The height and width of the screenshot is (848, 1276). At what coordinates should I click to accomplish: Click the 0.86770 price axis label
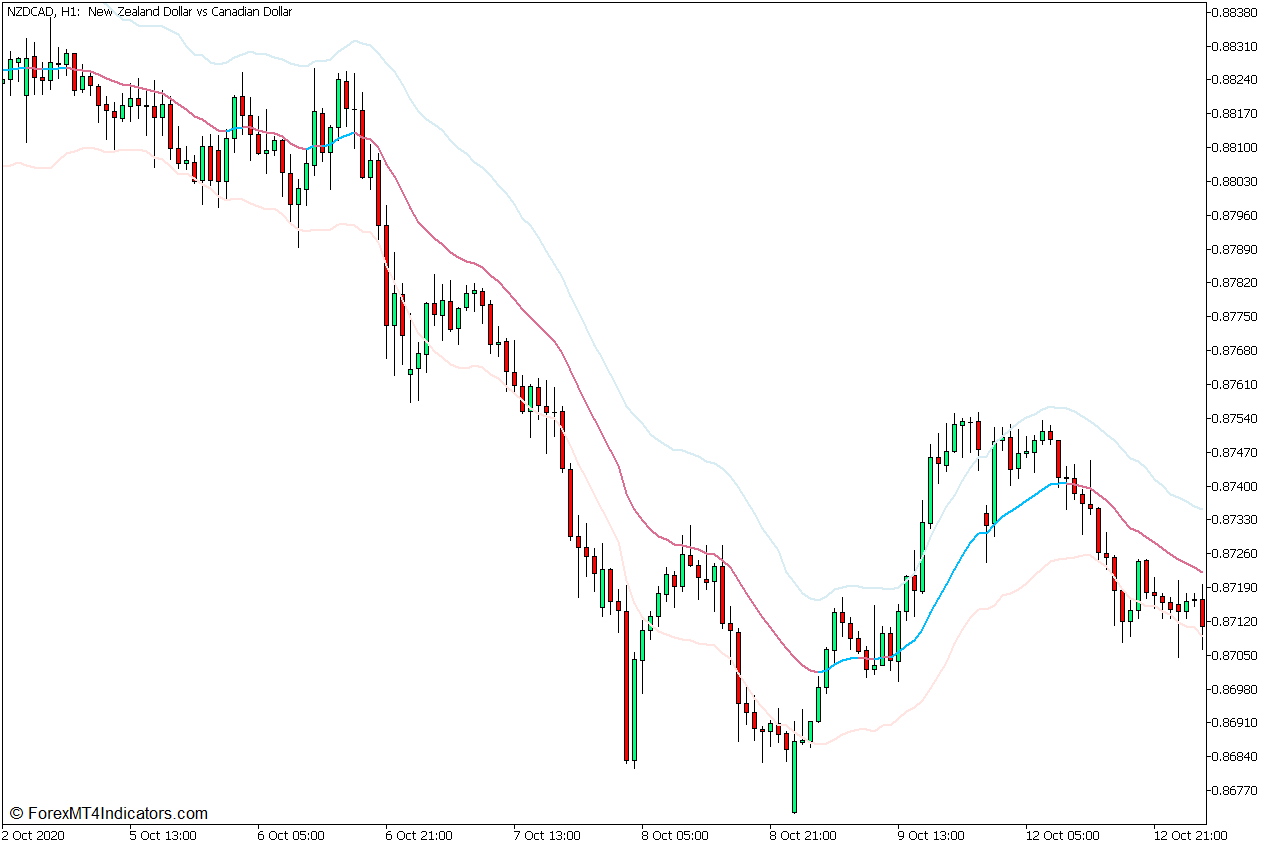point(1233,790)
